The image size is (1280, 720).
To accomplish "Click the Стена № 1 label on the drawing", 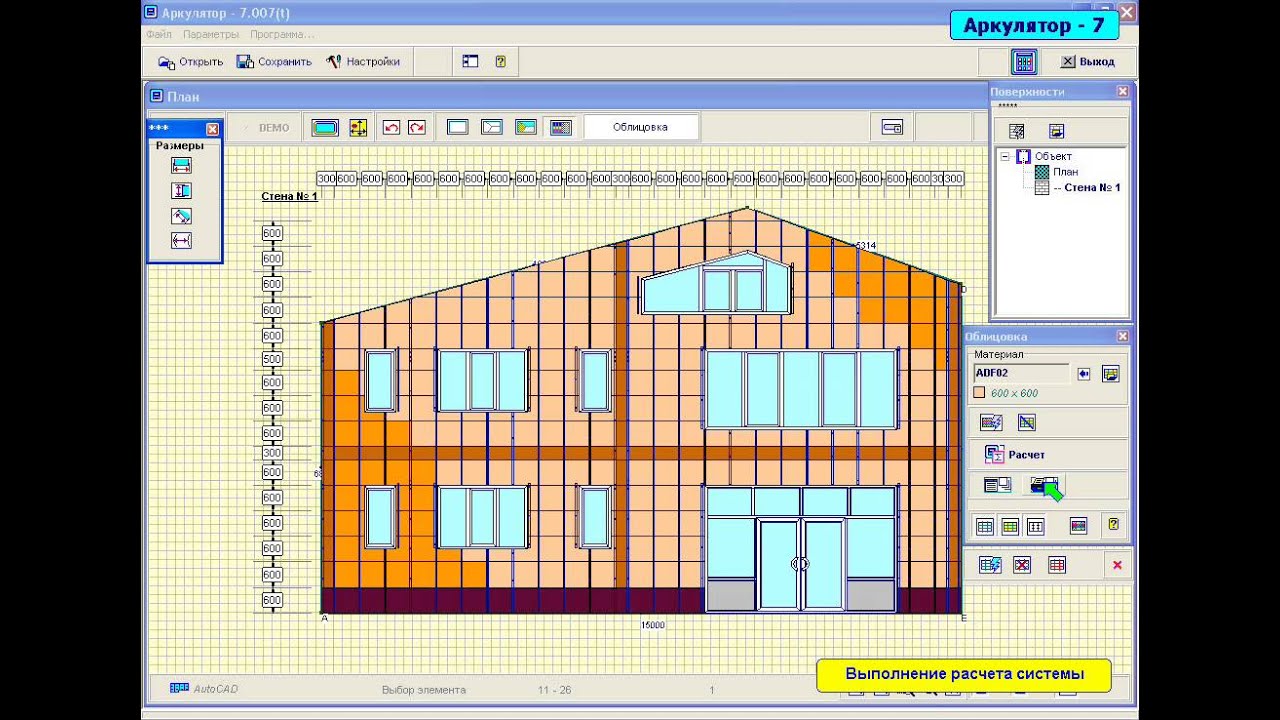I will [289, 196].
